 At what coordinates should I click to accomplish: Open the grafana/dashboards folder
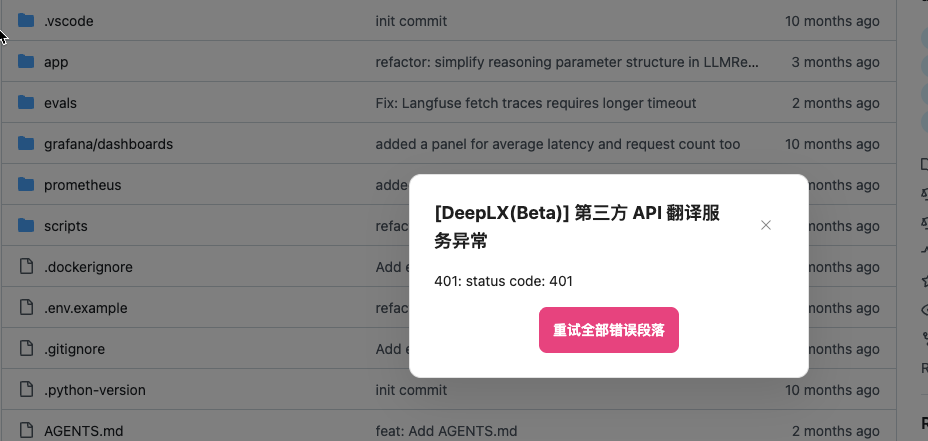(x=108, y=144)
